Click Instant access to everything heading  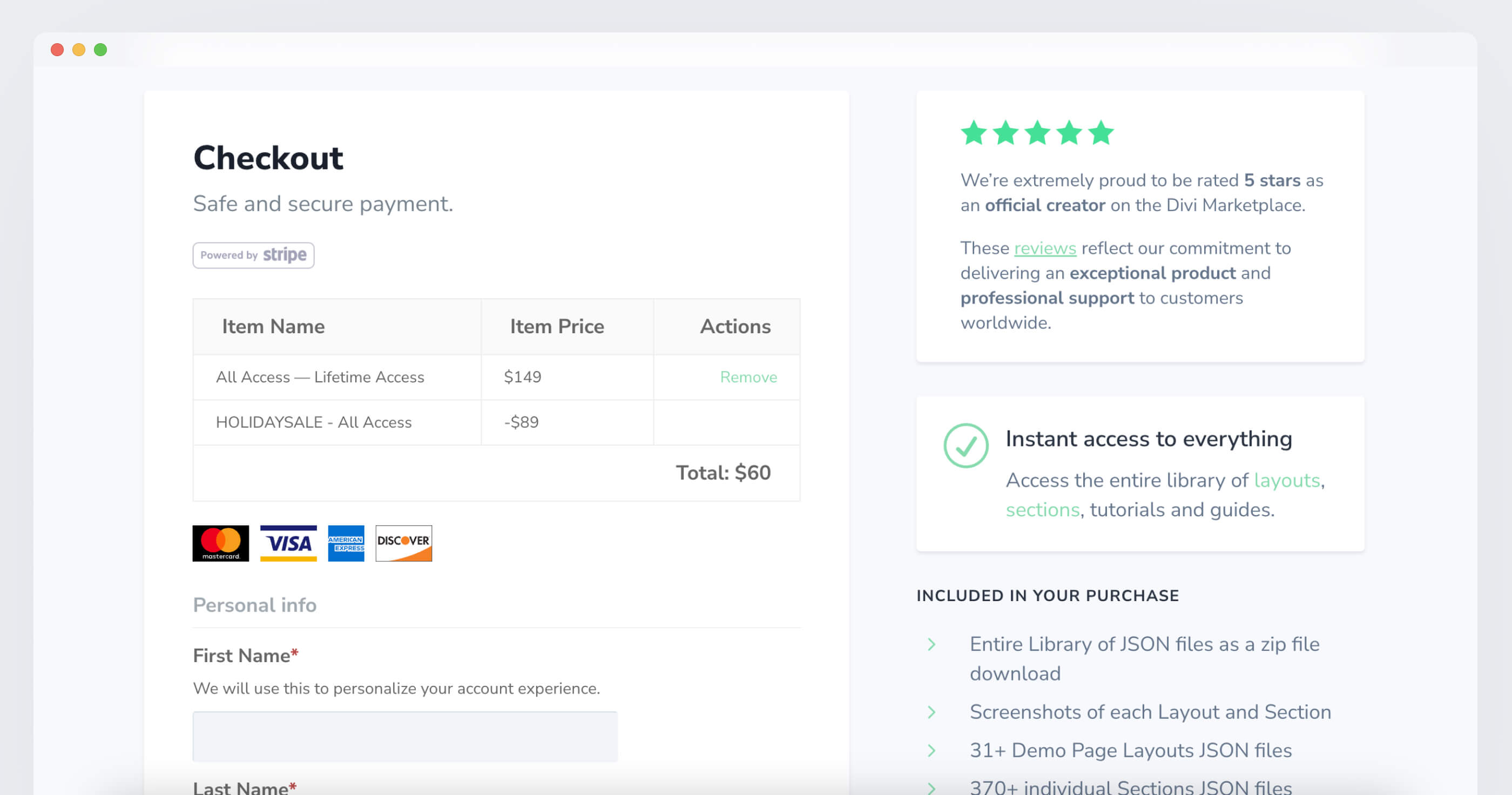[x=1149, y=439]
